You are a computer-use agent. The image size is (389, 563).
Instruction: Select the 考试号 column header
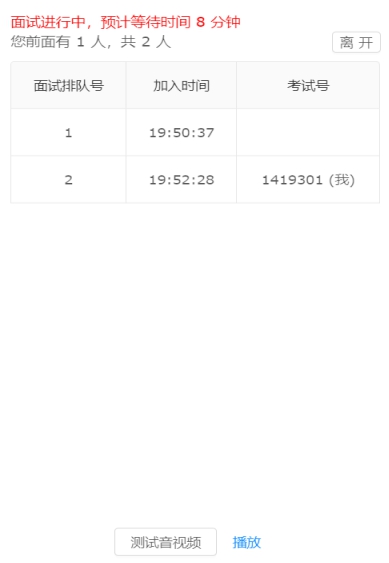click(x=308, y=85)
